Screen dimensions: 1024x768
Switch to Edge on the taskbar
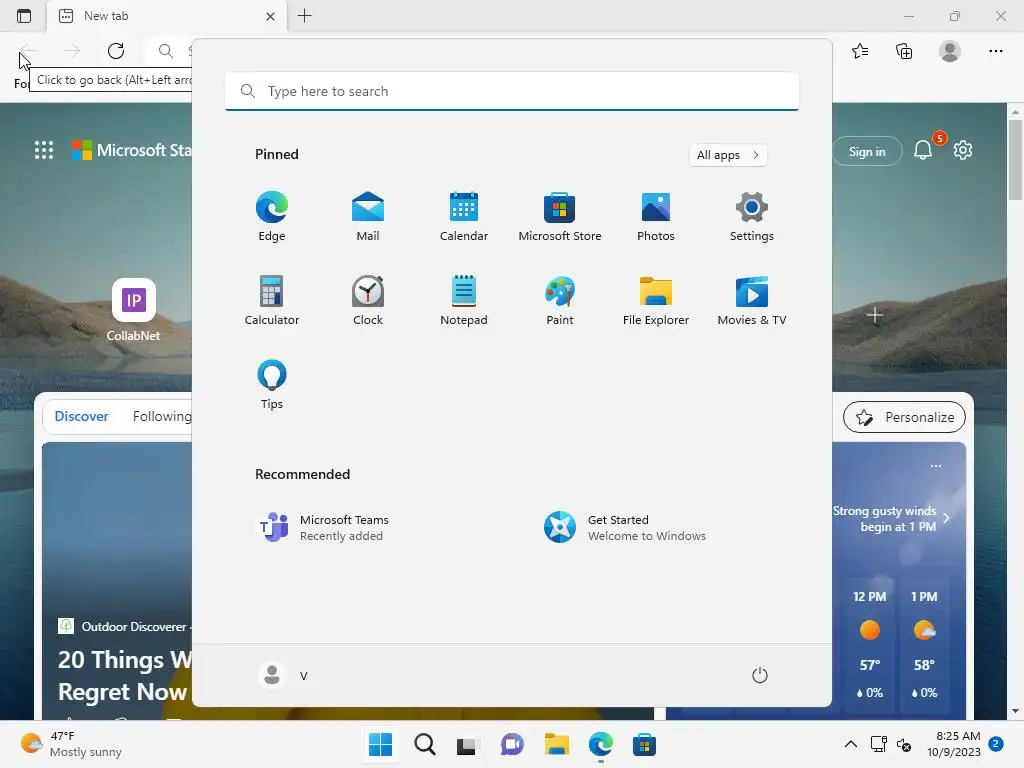click(x=600, y=744)
